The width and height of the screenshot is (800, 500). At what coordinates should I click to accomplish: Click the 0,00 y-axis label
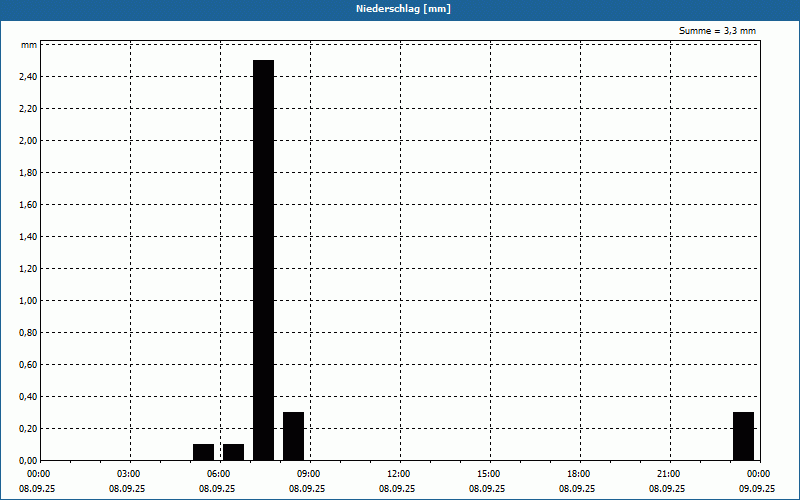point(28,460)
